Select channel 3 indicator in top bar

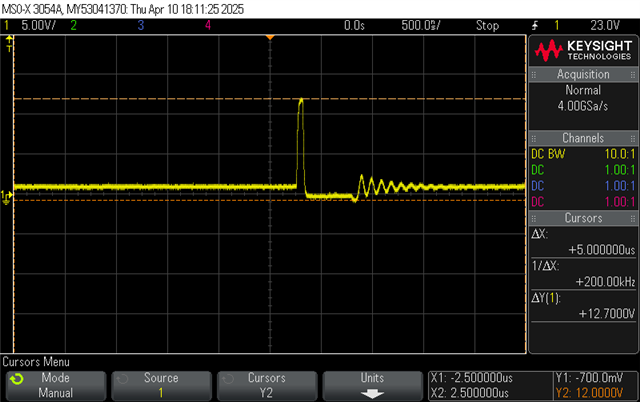tap(141, 25)
